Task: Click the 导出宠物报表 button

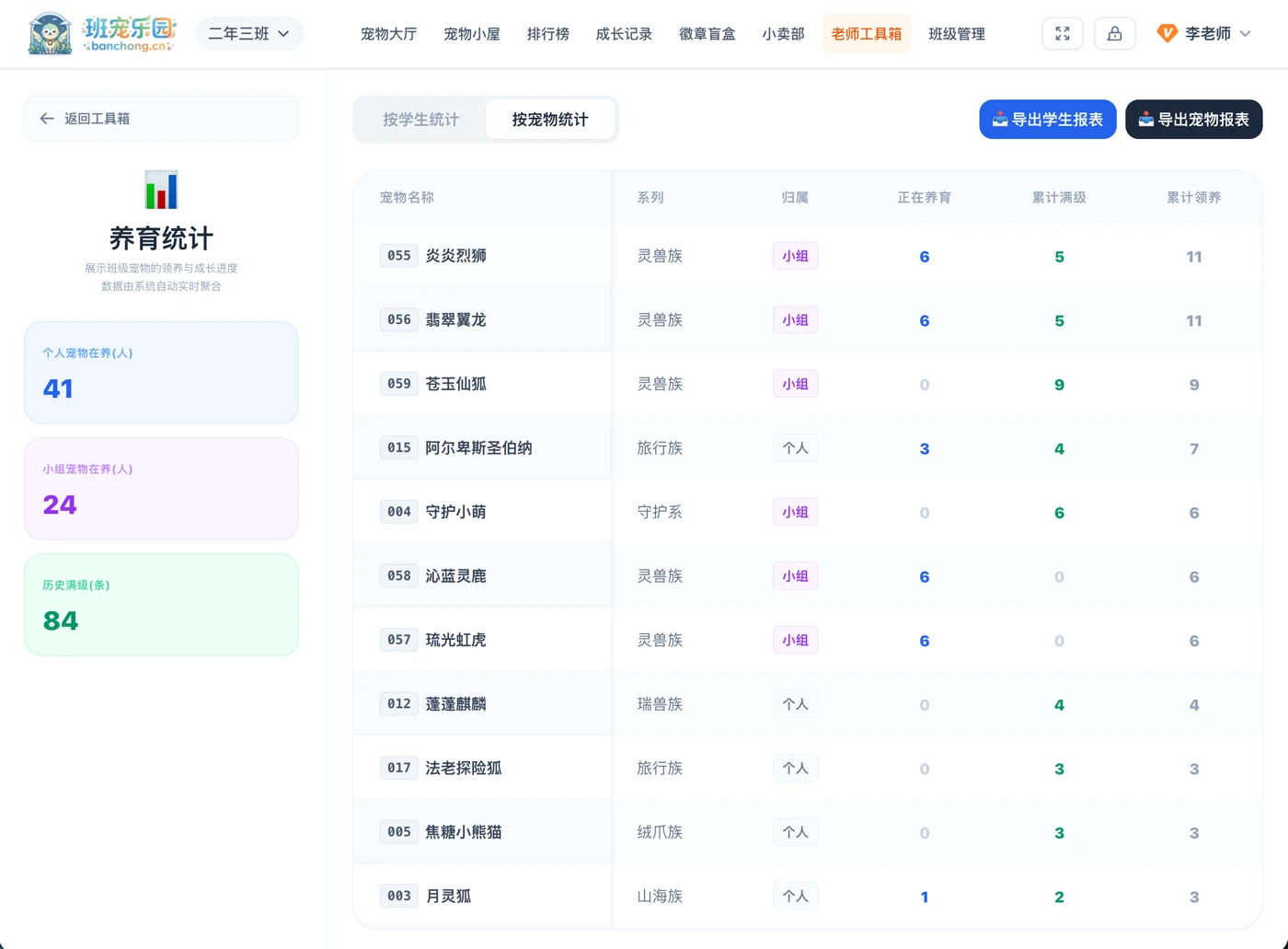Action: (x=1194, y=120)
